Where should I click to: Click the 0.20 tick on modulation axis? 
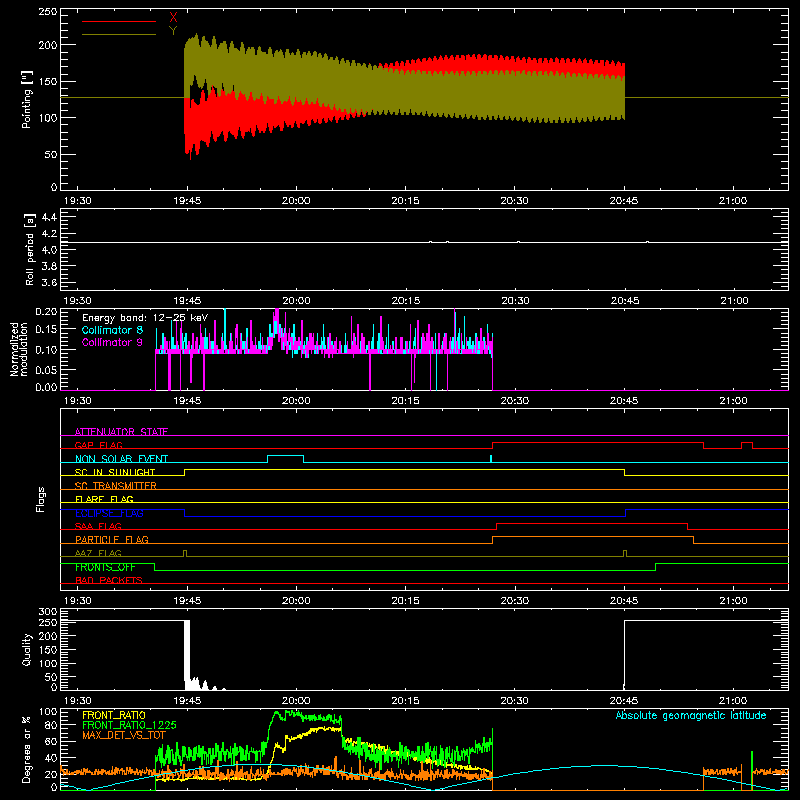tap(46, 312)
